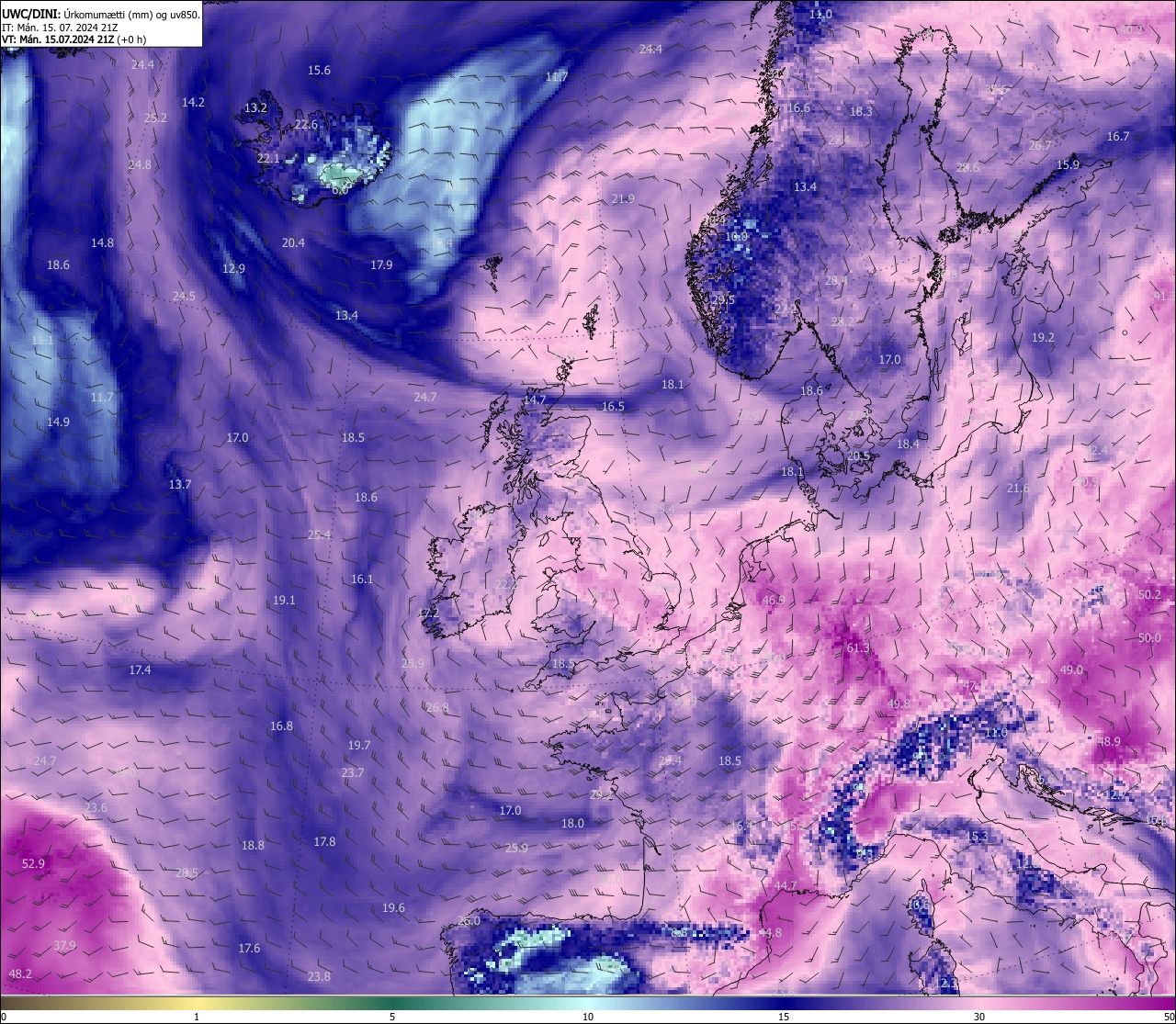Click the 10 label on the color scale
The image size is (1176, 1024).
[x=587, y=1017]
